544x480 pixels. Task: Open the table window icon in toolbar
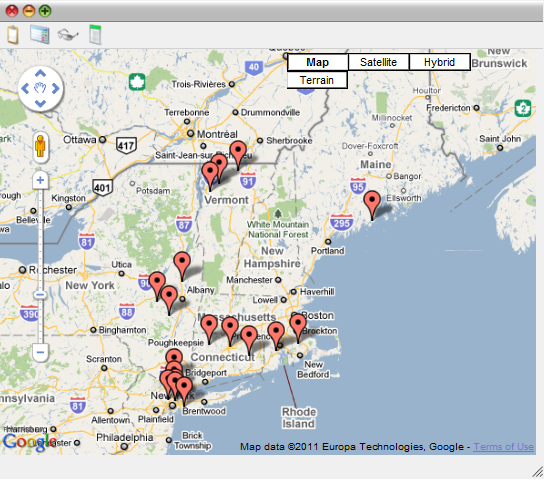tap(40, 35)
